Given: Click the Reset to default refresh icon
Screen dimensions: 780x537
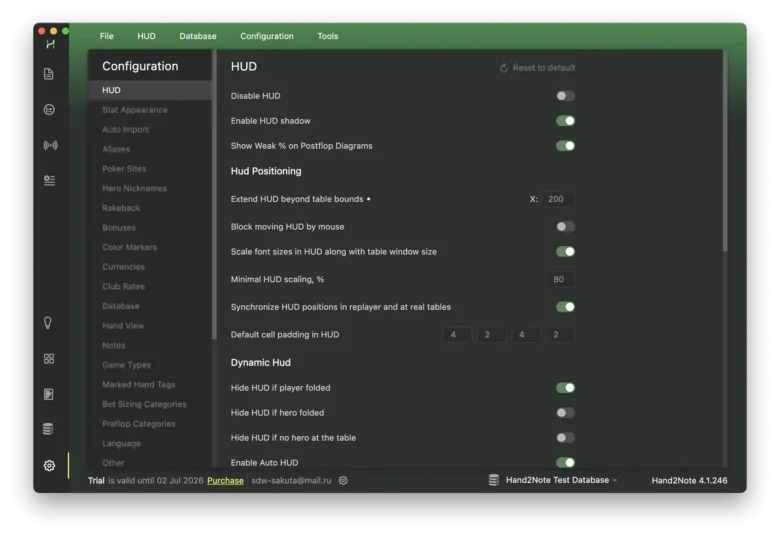Looking at the screenshot, I should tap(503, 68).
